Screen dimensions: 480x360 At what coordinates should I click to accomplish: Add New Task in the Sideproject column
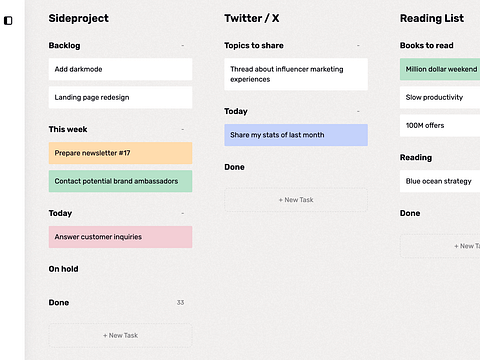click(120, 335)
